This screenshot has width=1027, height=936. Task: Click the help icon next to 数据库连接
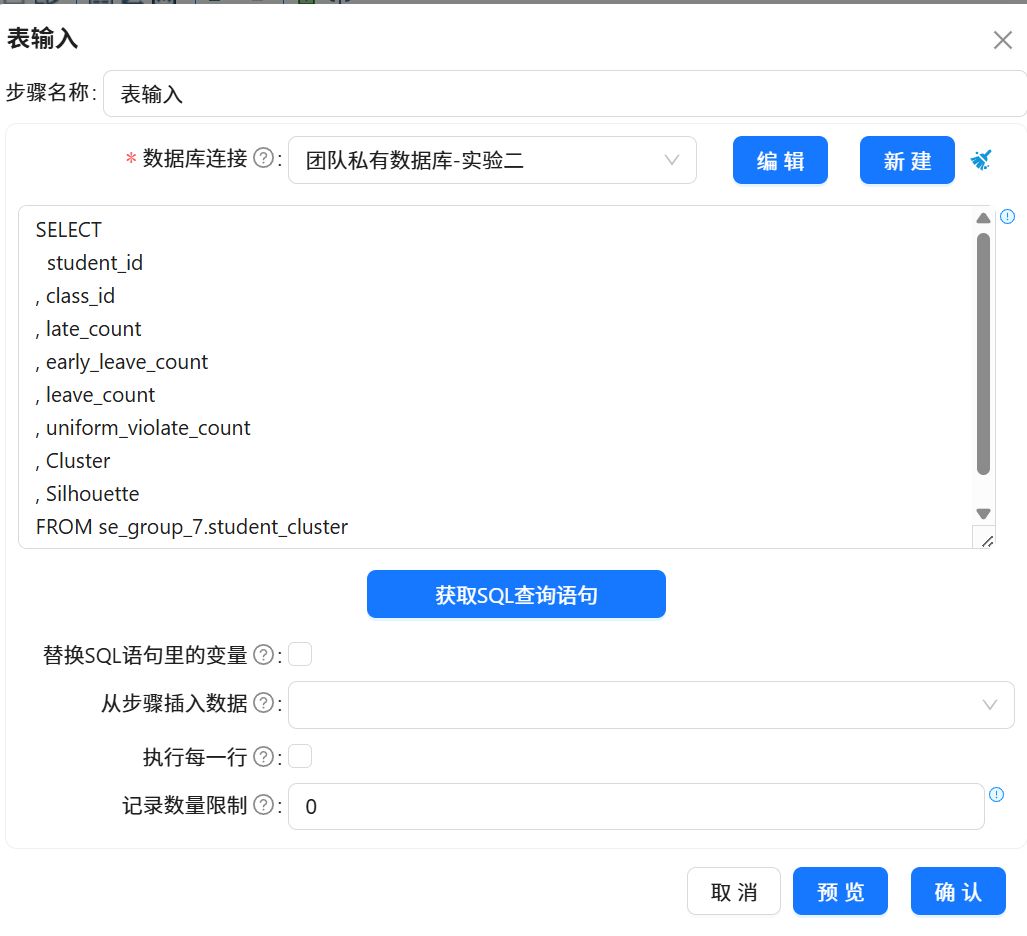[x=263, y=158]
